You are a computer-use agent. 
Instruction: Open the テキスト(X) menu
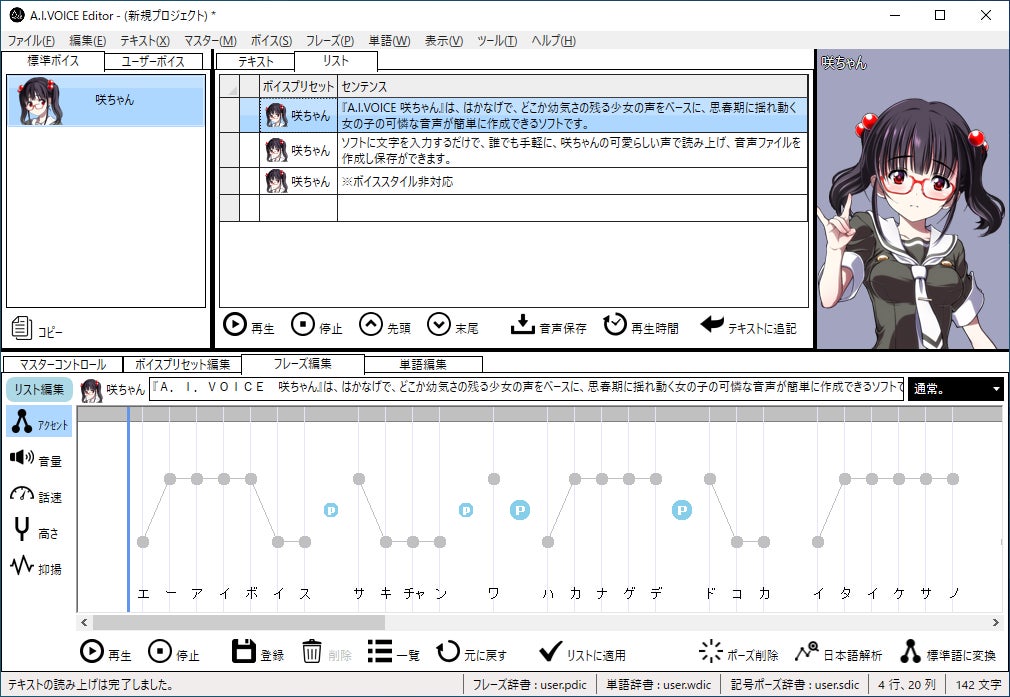145,41
